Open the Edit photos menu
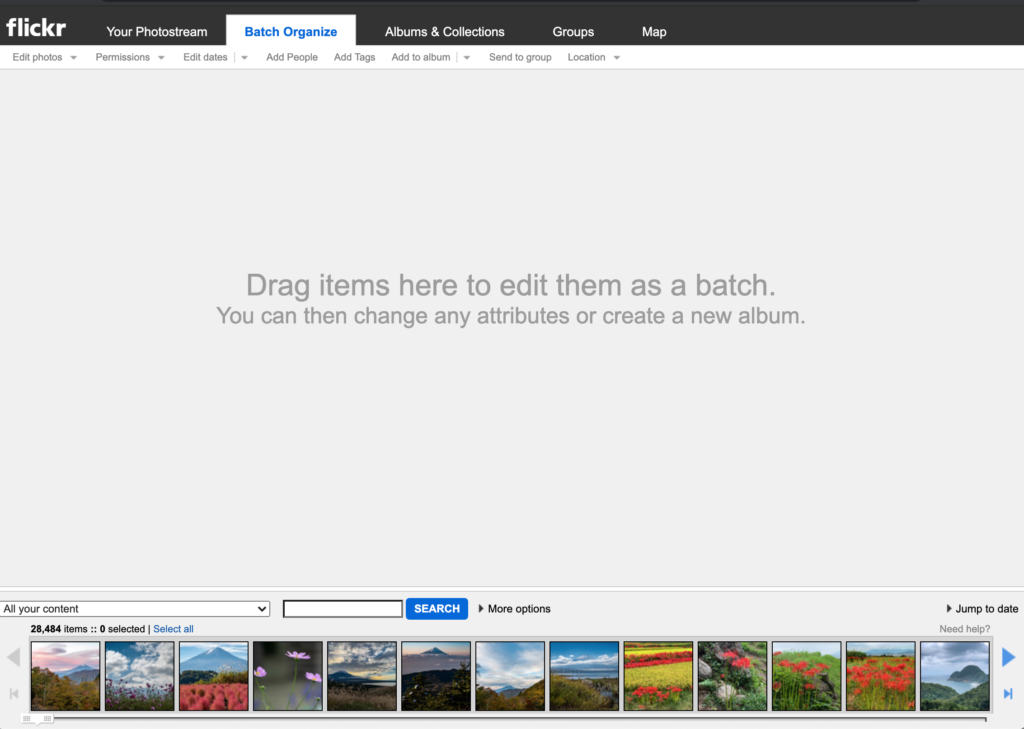Image resolution: width=1024 pixels, height=729 pixels. pos(44,58)
